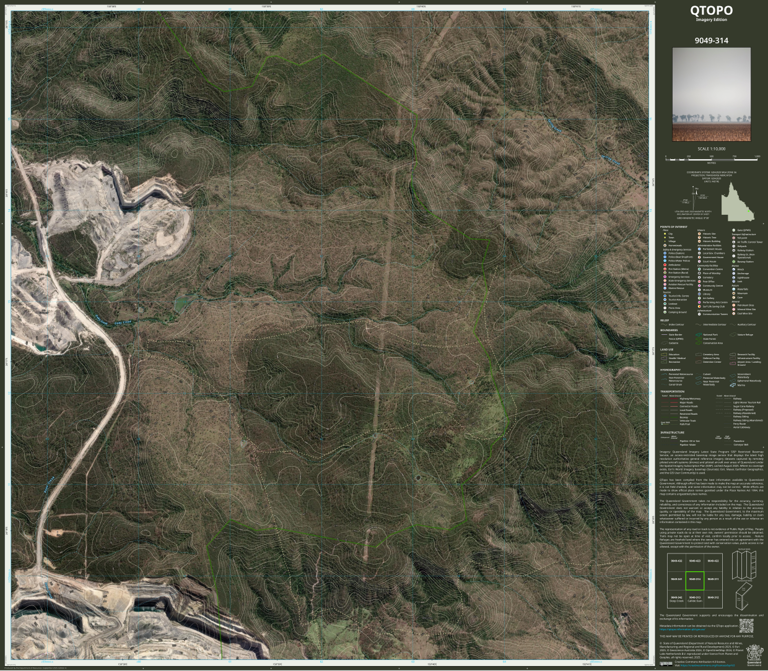Screen dimensions: 768x671
Task: Click the POINTS OF INTEREST legend heading
Action: click(673, 227)
